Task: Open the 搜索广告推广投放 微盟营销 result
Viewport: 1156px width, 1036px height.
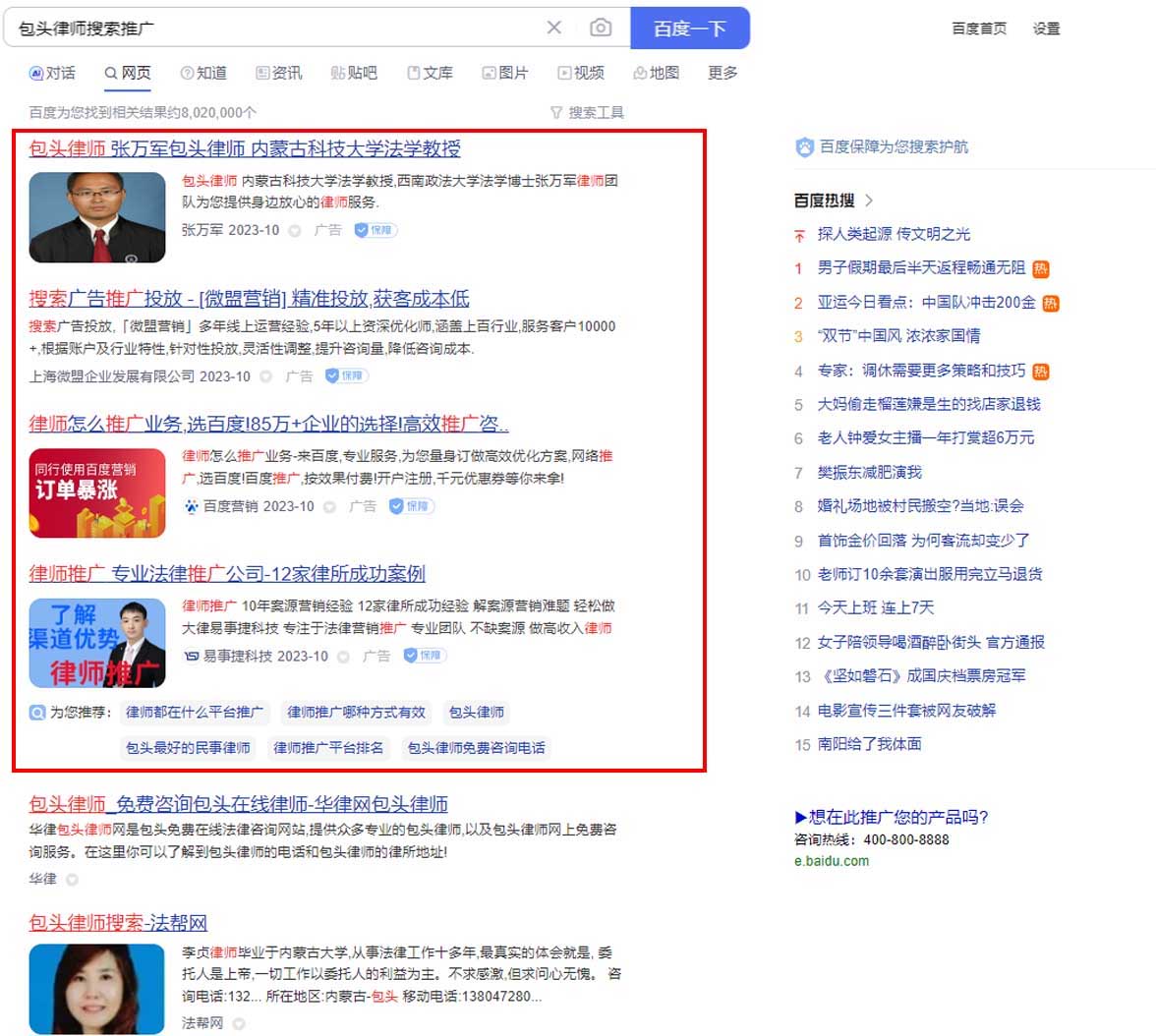Action: click(250, 299)
